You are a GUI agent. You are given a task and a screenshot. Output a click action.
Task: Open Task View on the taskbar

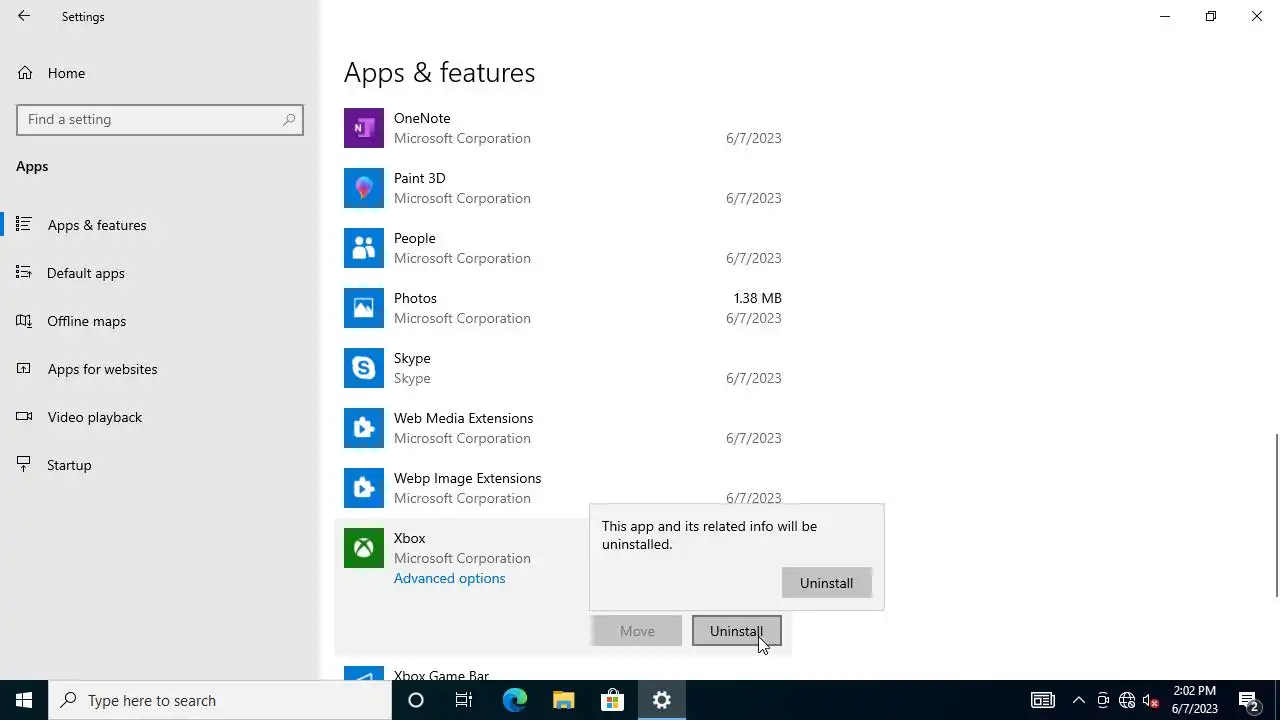coord(464,700)
